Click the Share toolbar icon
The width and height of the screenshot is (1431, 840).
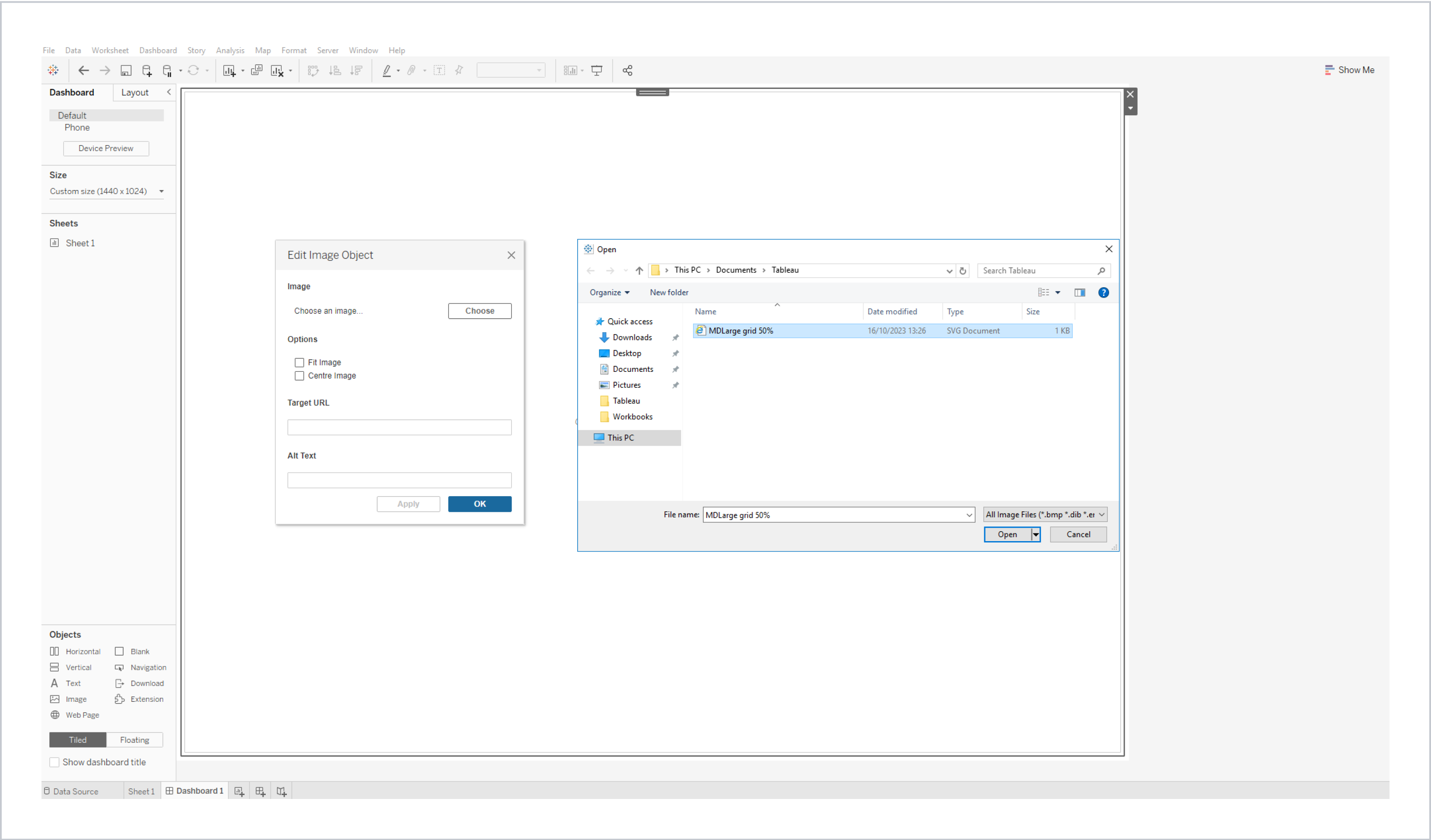[628, 70]
